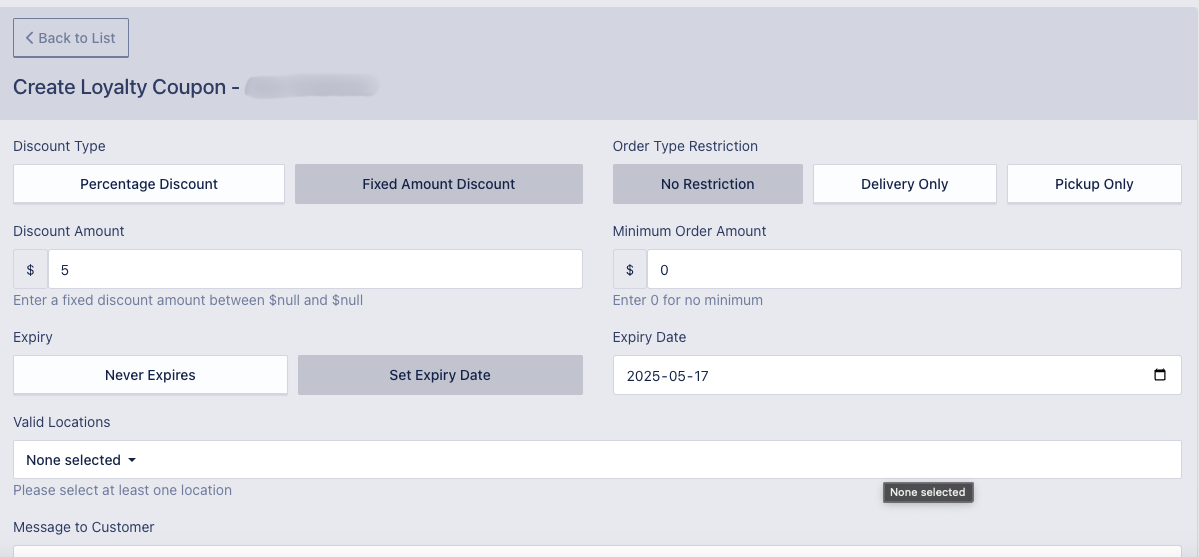This screenshot has height=557, width=1199.
Task: Click the dark None selected tooltip
Action: (927, 492)
